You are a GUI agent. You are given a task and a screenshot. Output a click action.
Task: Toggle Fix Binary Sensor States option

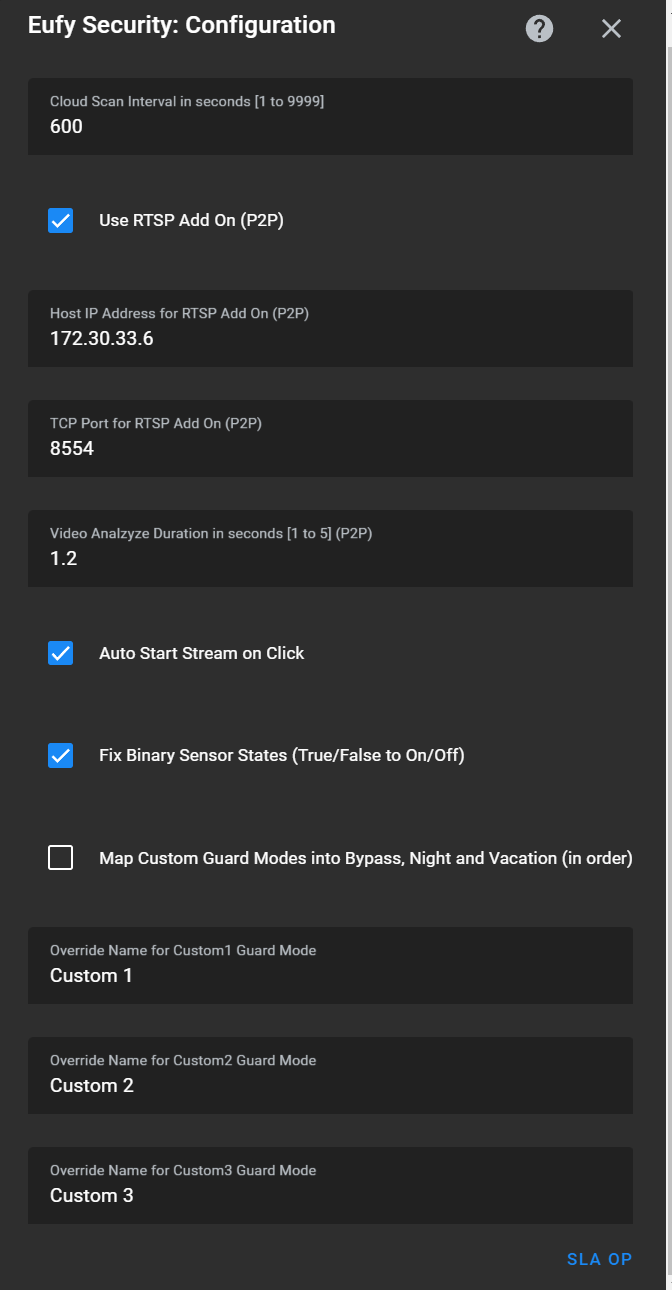(x=60, y=755)
